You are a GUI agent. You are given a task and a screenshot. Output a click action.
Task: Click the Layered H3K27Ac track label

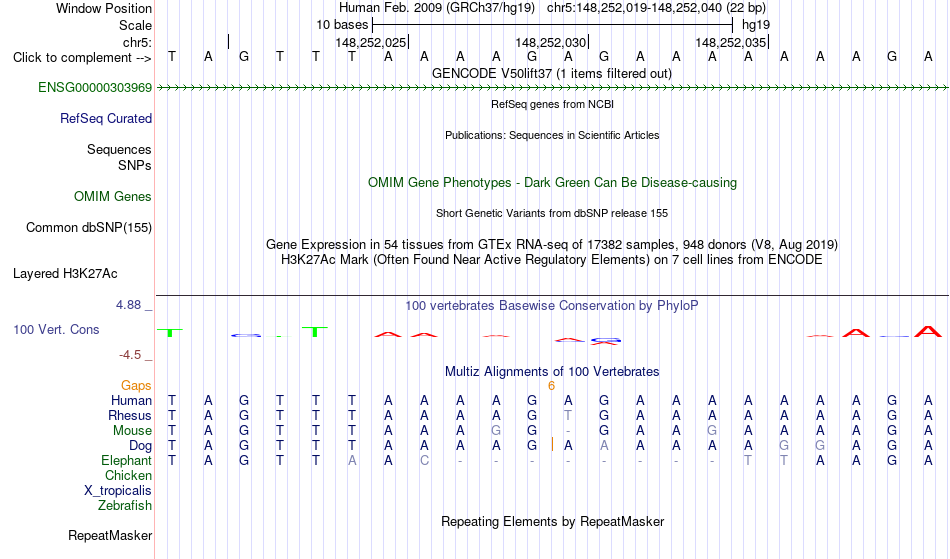coord(65,274)
